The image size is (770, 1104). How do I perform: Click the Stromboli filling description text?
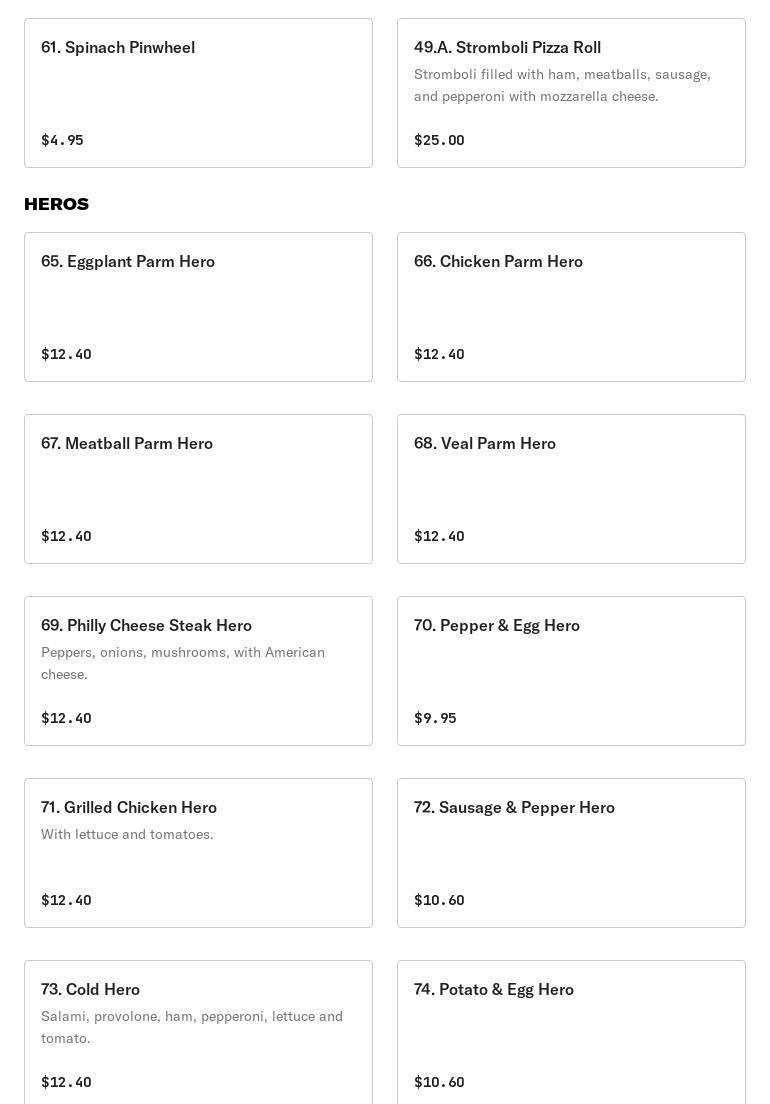562,85
